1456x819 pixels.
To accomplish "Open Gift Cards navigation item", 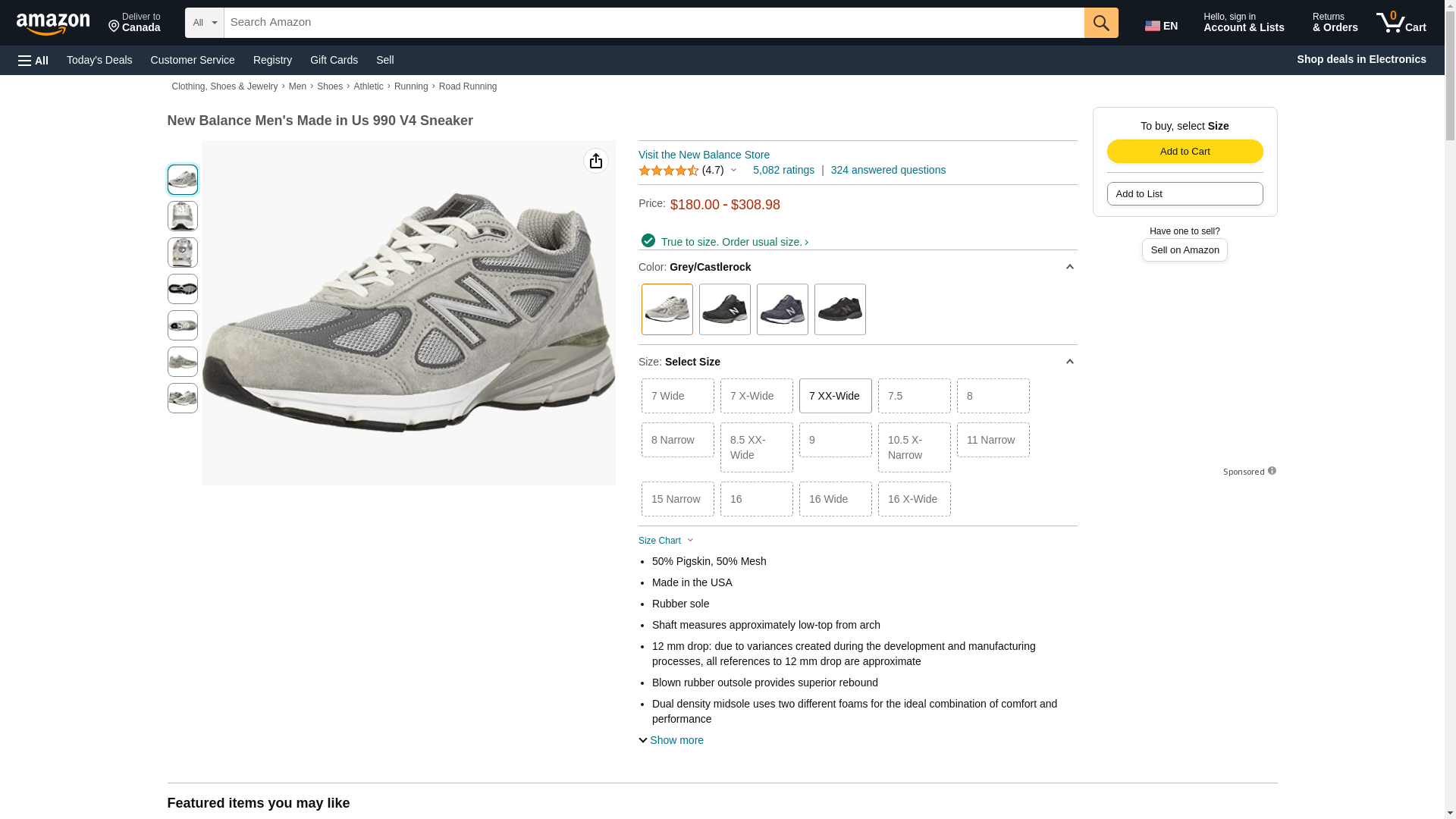I will (334, 60).
